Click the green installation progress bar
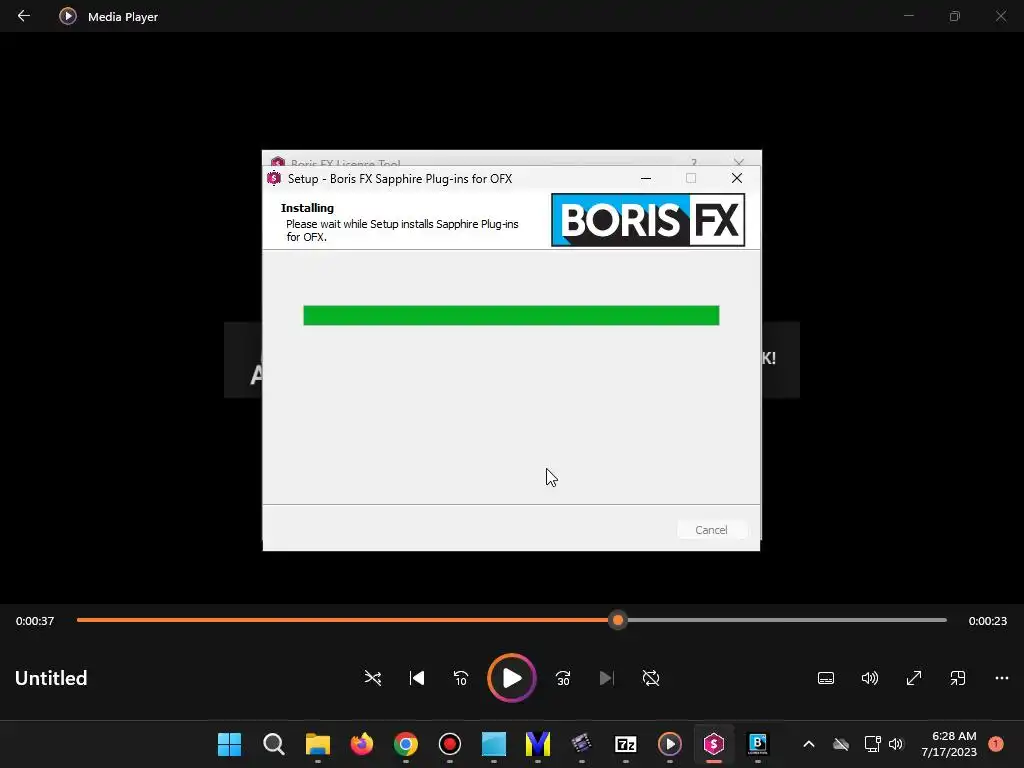 click(x=511, y=315)
